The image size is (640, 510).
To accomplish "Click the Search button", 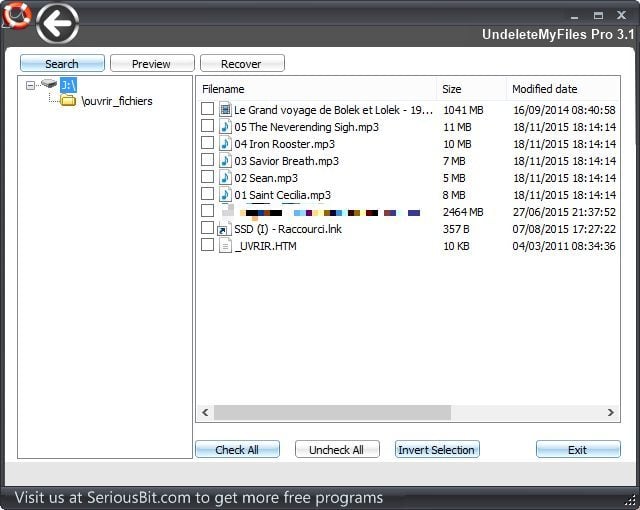I will point(62,64).
